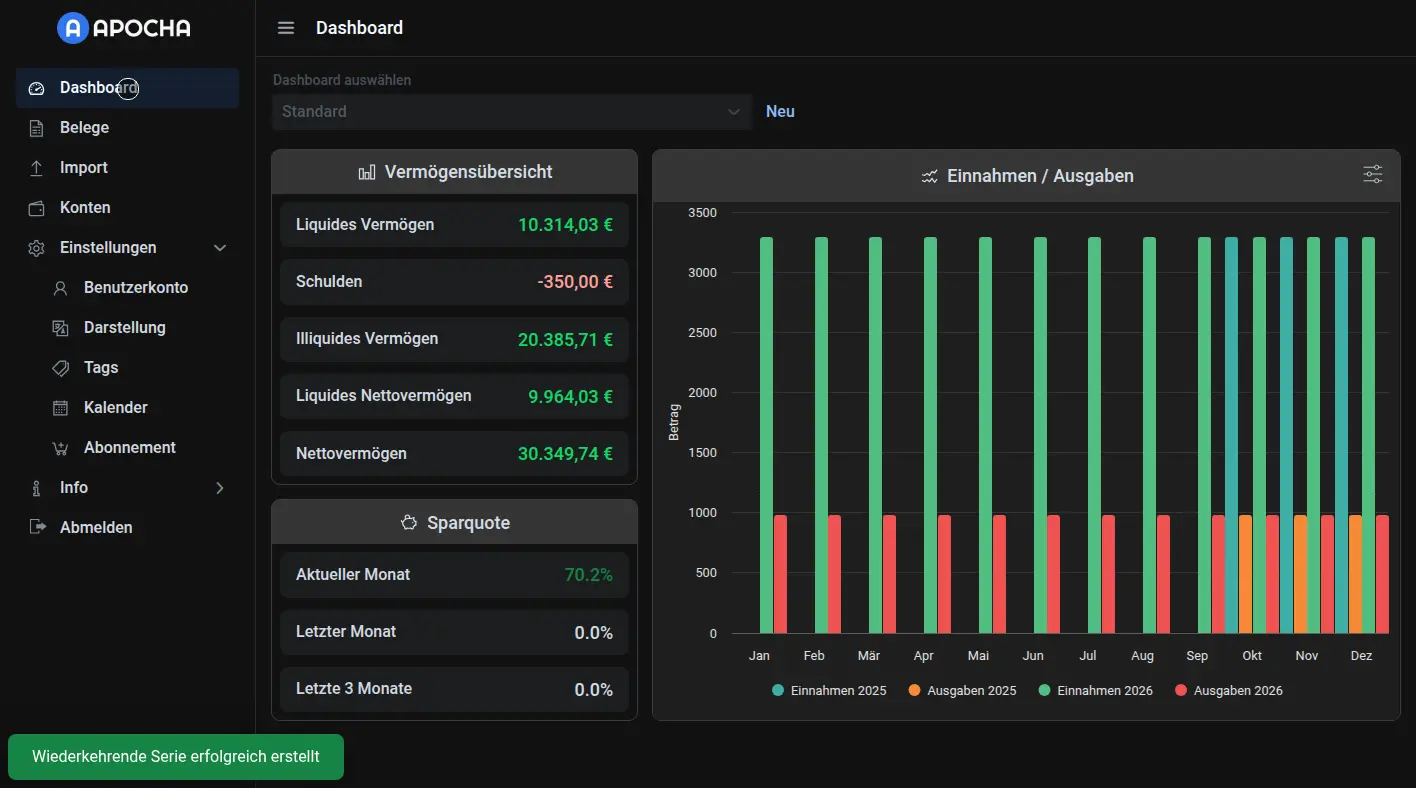Toggle Einnahmen 2026 green legend swatch
The width and height of the screenshot is (1416, 788).
1045,691
